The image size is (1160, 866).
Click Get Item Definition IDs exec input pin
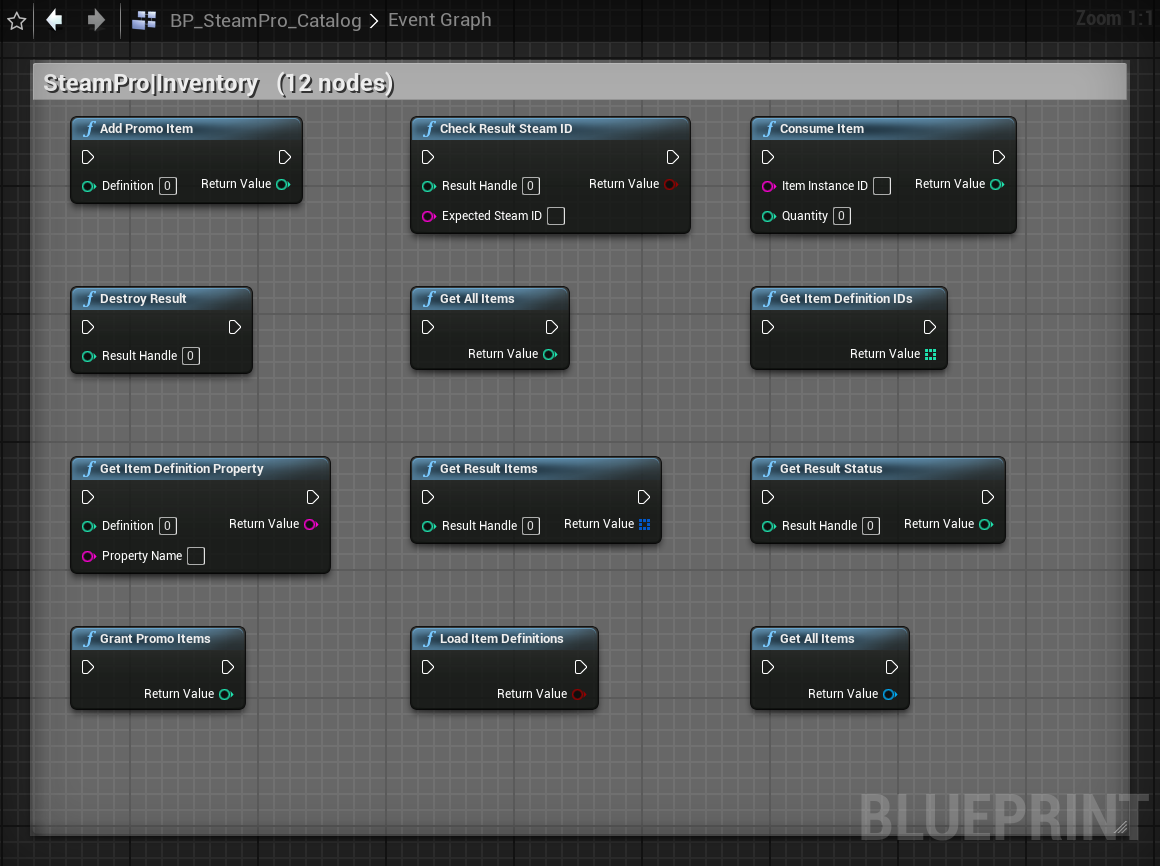tap(768, 327)
